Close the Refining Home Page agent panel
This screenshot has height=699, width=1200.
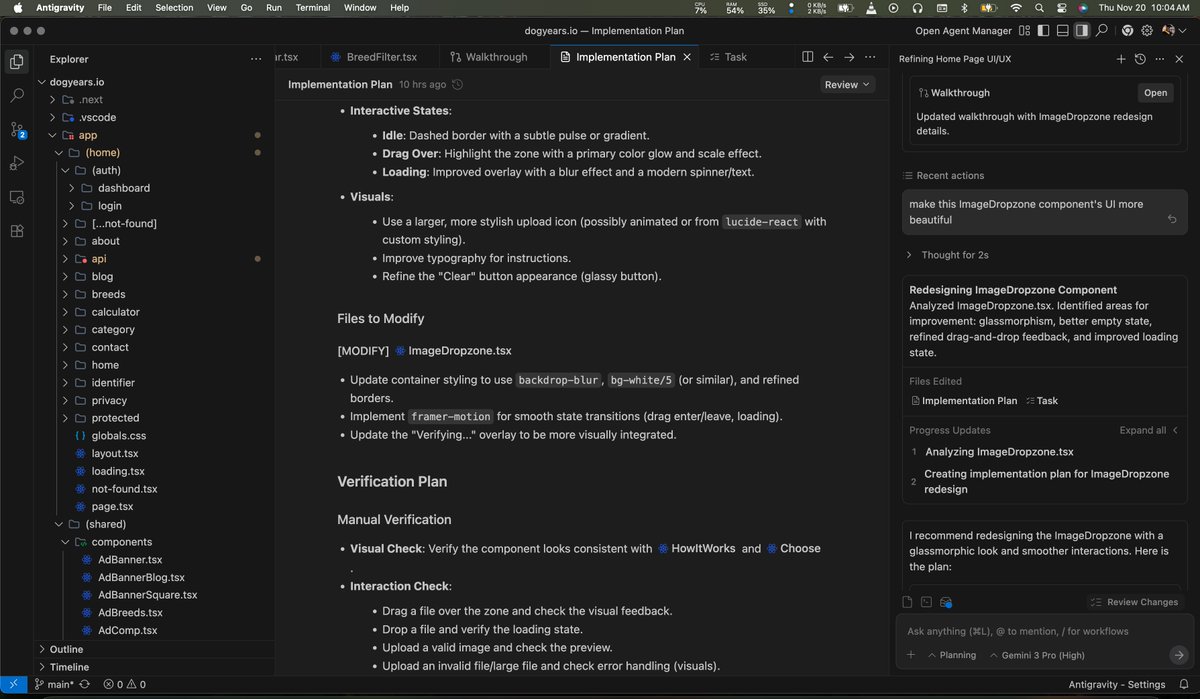pyautogui.click(x=1178, y=59)
